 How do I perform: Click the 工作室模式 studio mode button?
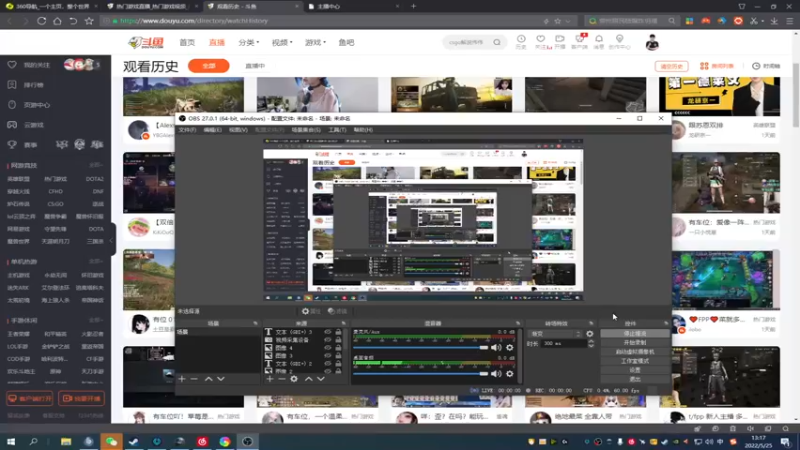click(635, 361)
